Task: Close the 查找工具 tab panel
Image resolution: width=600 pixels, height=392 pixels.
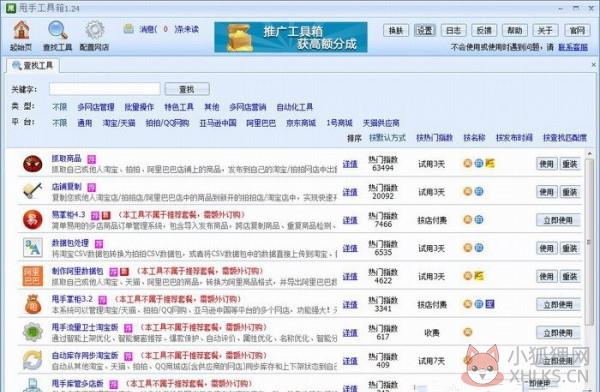Action: [593, 65]
